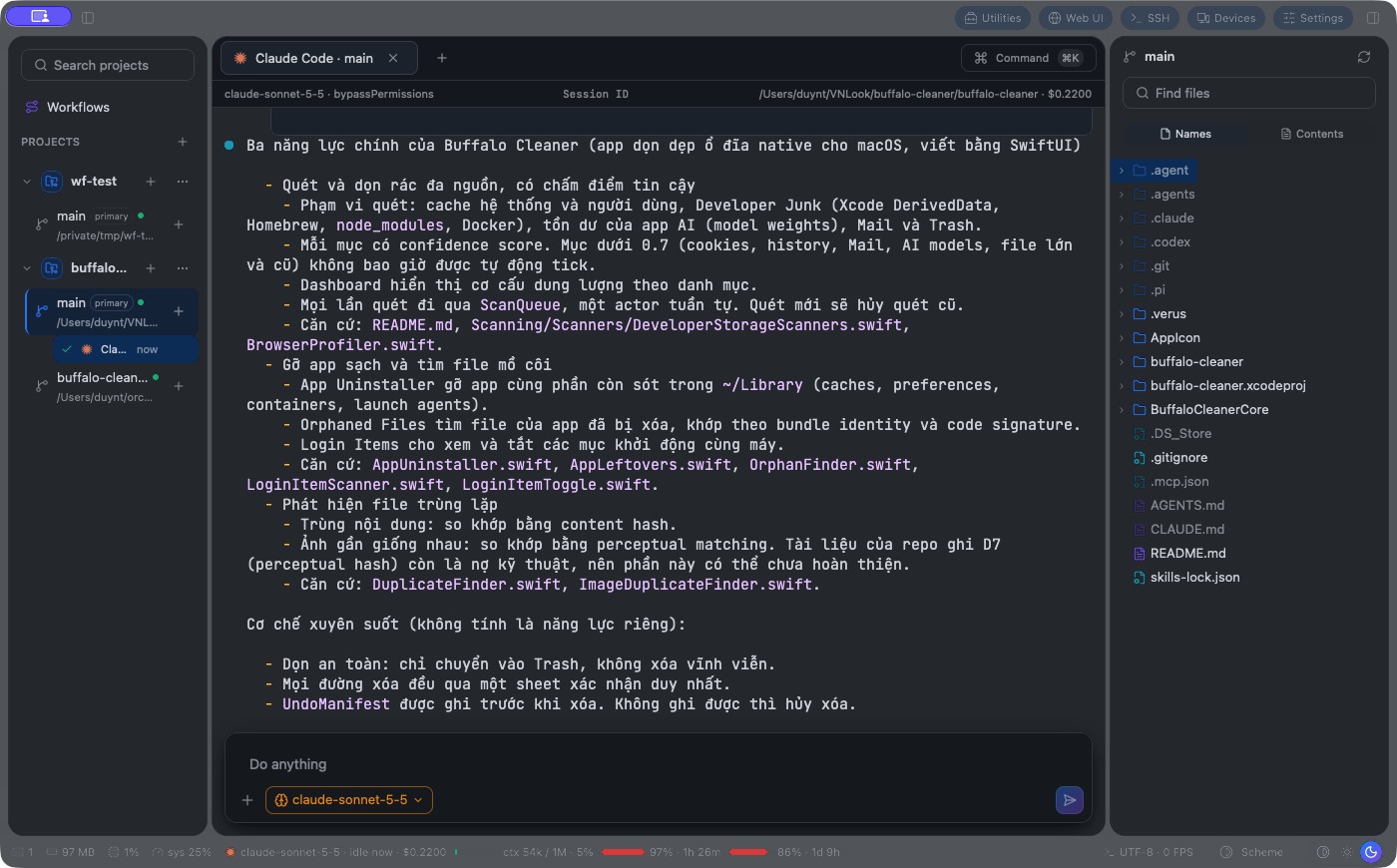Select wf-test main branch /private/tmp row
This screenshot has height=868, width=1397.
point(110,225)
